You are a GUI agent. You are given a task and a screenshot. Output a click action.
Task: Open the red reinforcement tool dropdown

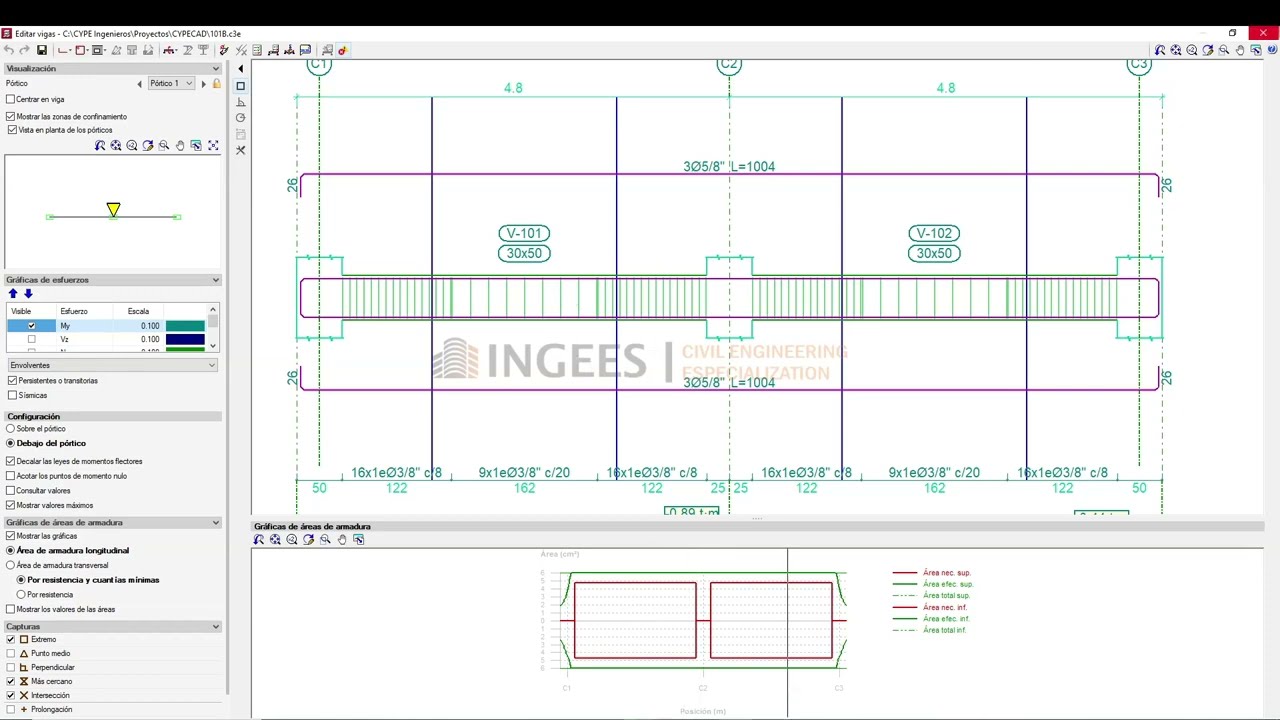pos(177,50)
